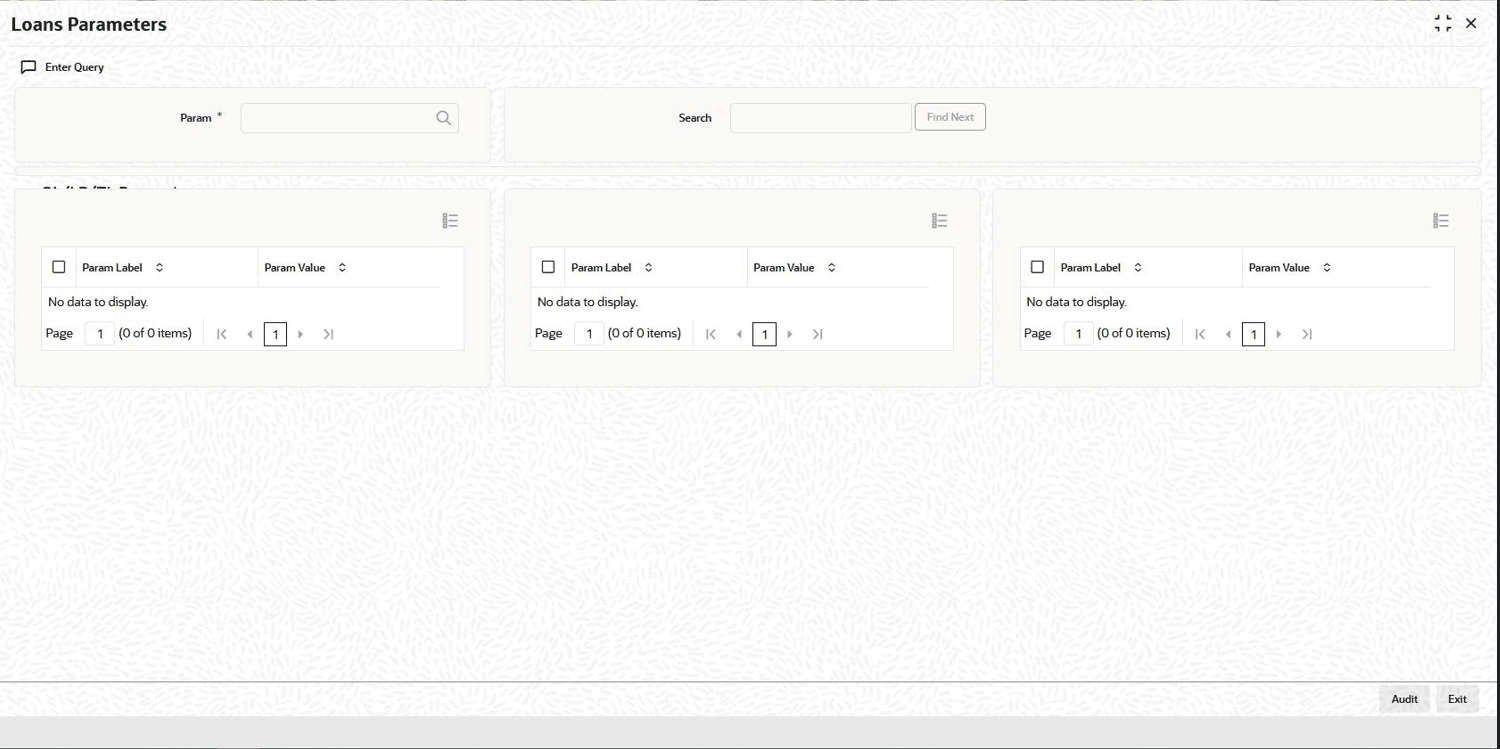The height and width of the screenshot is (749, 1500).
Task: Go to previous page in right grid
Action: click(x=1227, y=334)
